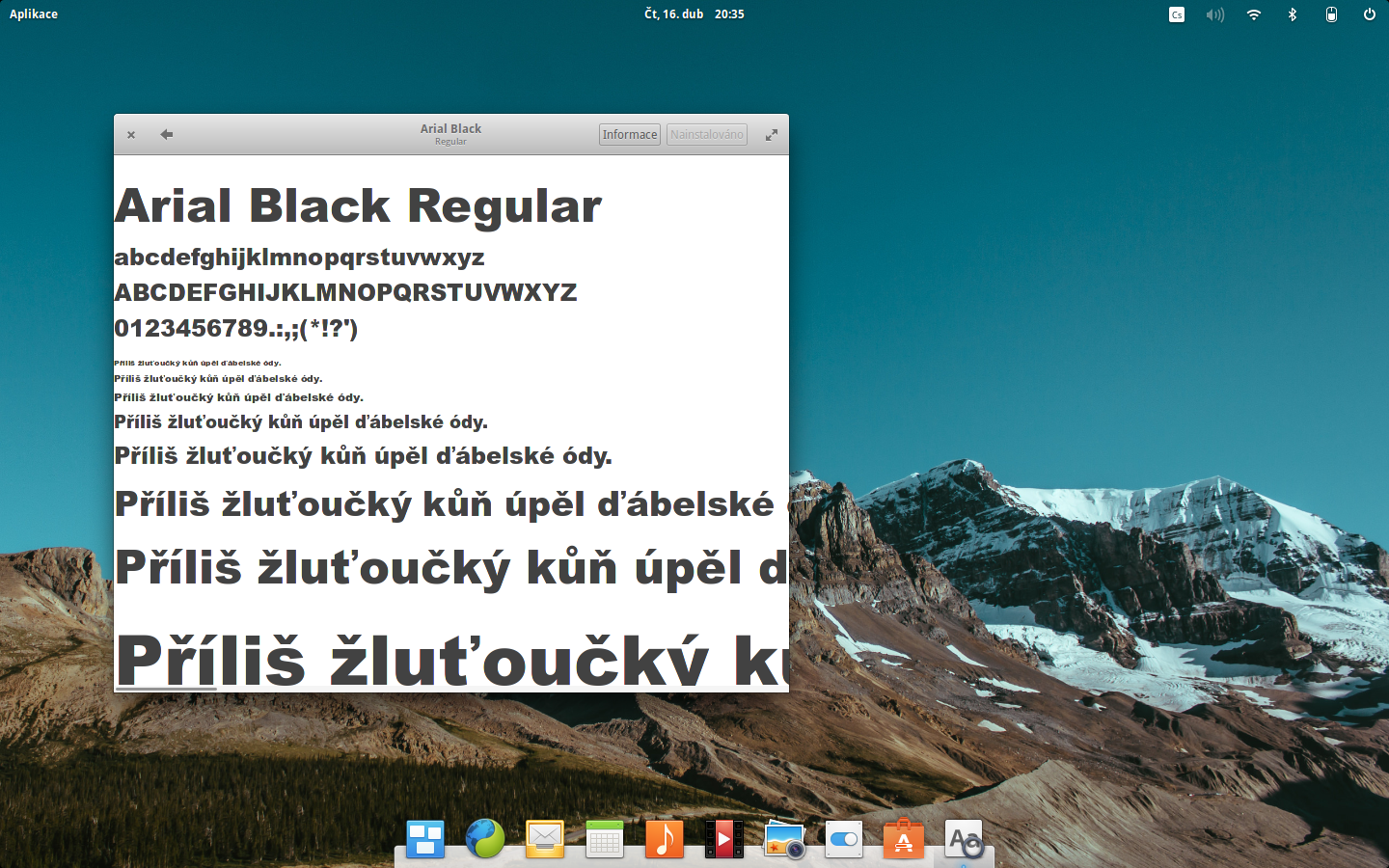Open the Calendar app in the dock

tap(604, 839)
